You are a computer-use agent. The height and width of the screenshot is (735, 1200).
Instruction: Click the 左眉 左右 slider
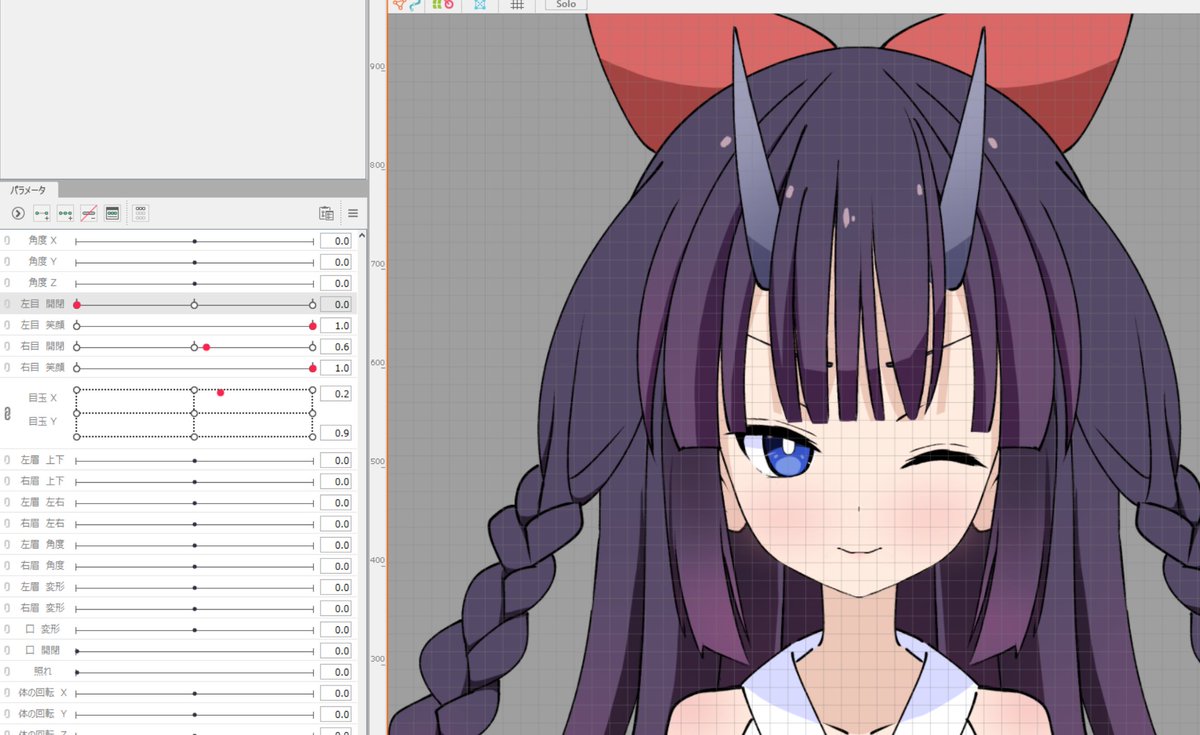coord(194,502)
